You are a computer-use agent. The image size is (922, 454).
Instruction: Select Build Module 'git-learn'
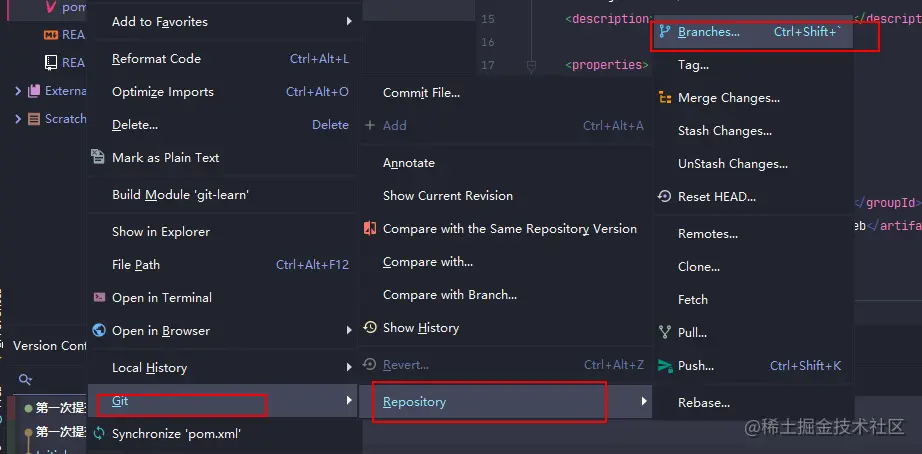coord(222,195)
